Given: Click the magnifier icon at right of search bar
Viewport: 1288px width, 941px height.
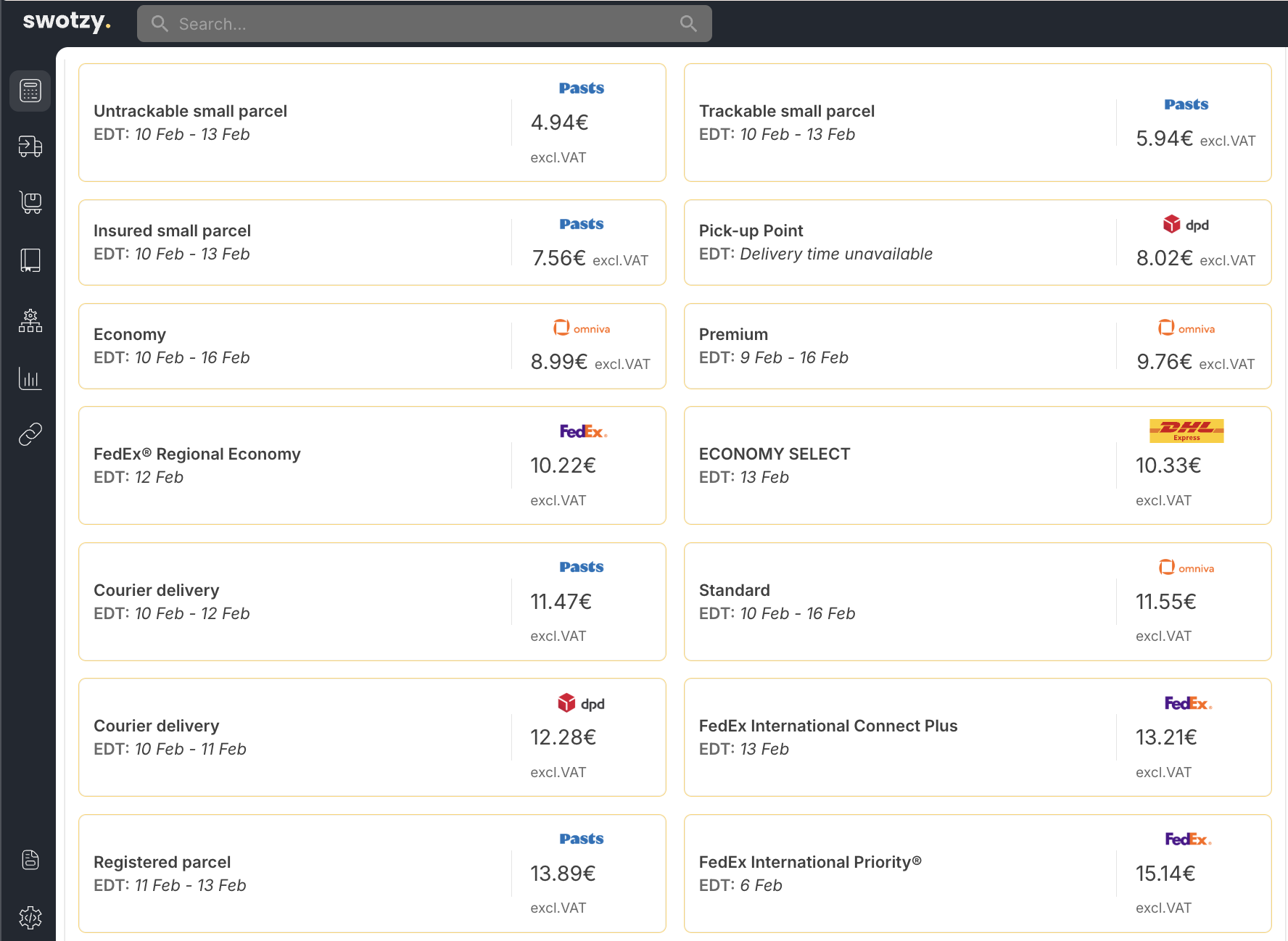Looking at the screenshot, I should pos(688,24).
